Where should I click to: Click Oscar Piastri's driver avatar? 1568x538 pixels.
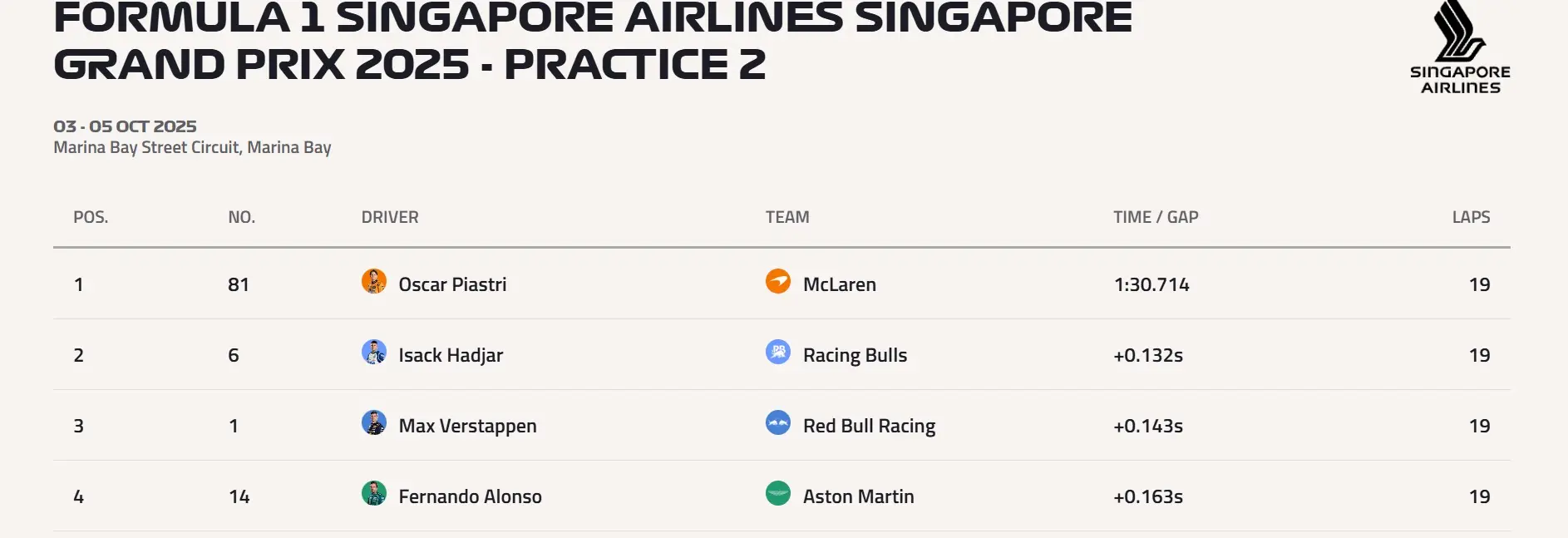(374, 281)
